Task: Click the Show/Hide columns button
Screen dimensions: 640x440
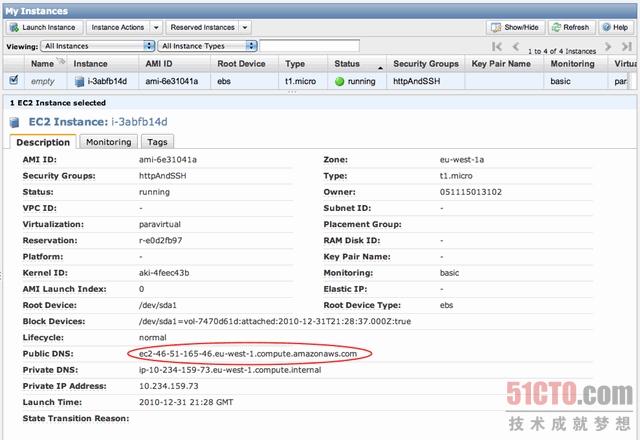Action: (x=515, y=27)
